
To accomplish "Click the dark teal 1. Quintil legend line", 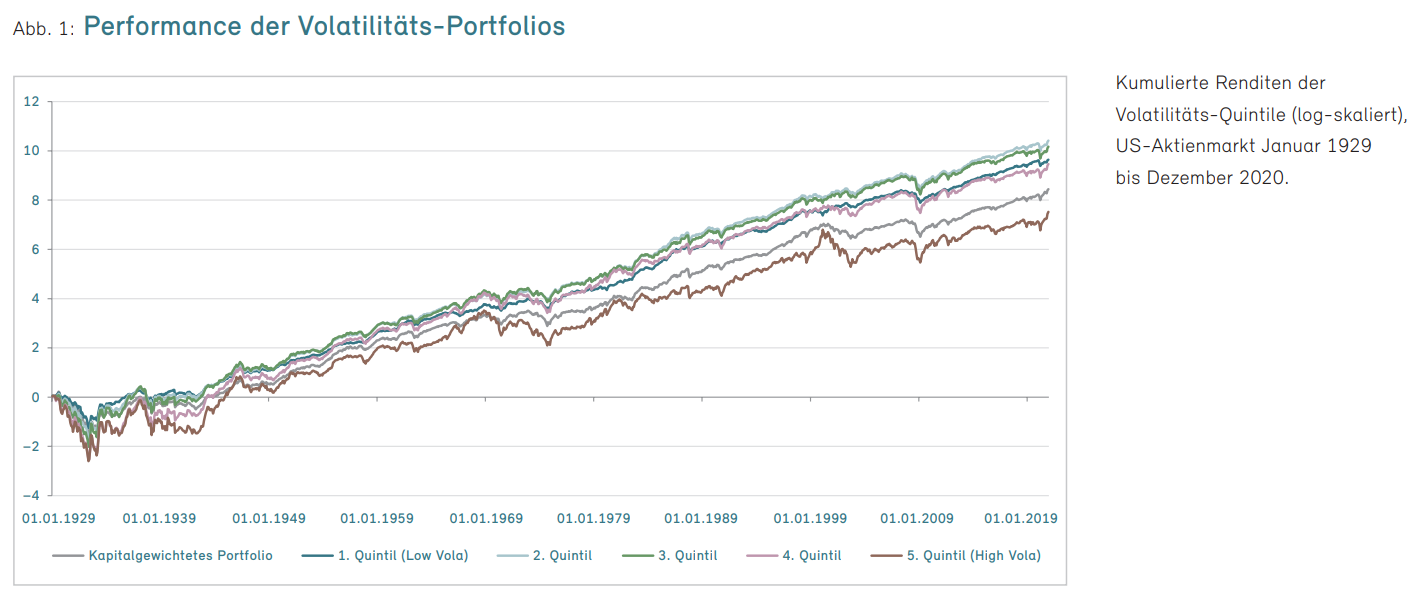I will [315, 555].
